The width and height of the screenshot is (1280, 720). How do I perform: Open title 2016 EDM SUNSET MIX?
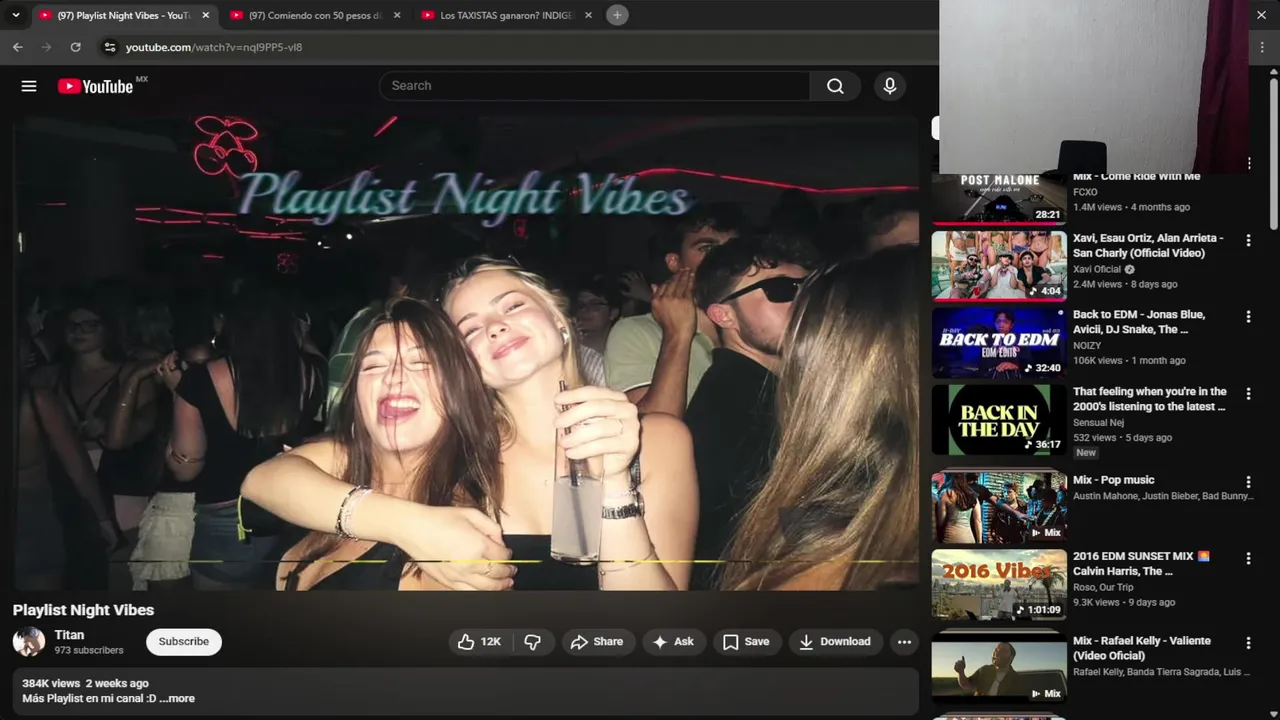coord(1142,563)
